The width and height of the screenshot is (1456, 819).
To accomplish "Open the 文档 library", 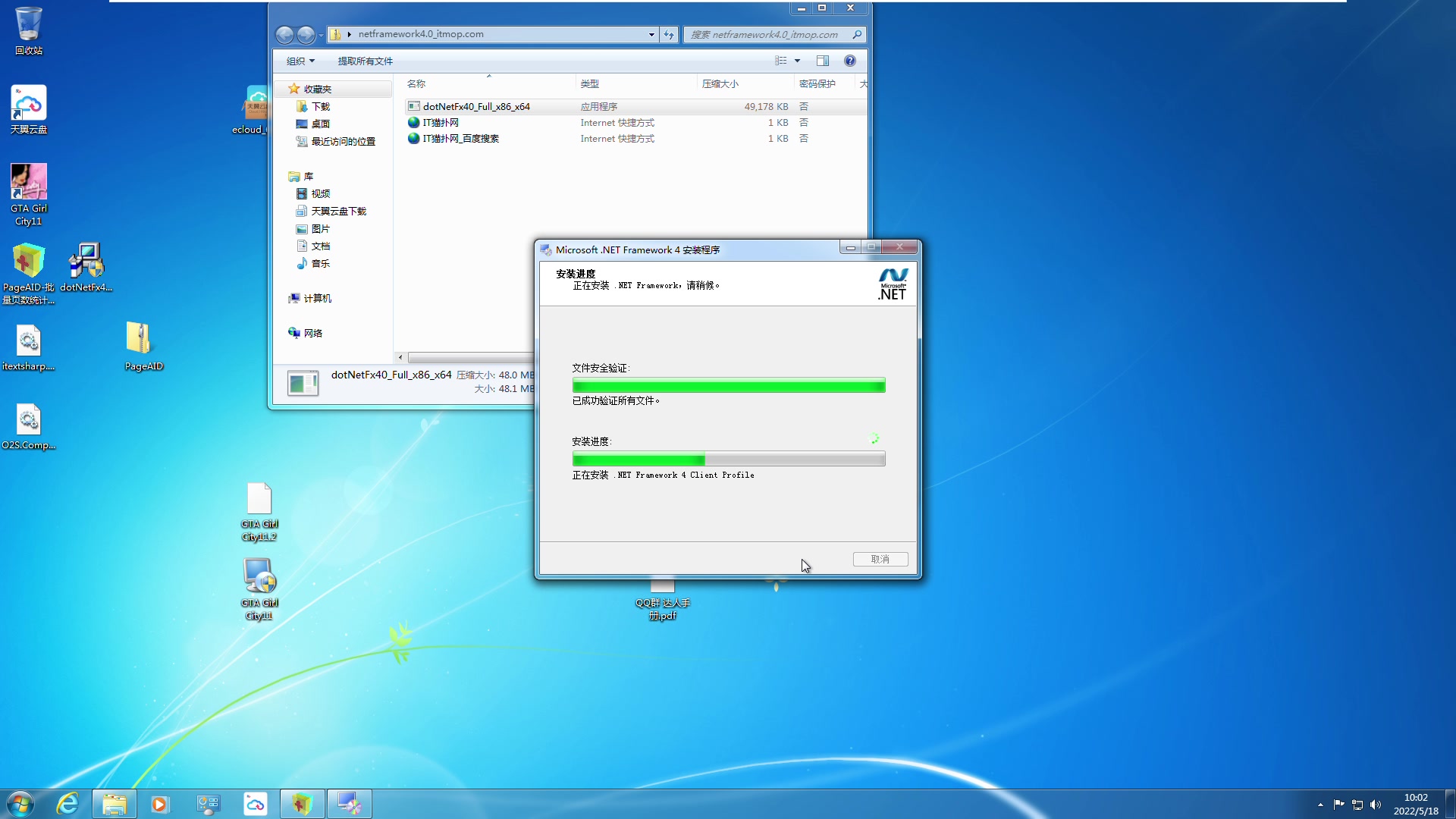I will [313, 246].
